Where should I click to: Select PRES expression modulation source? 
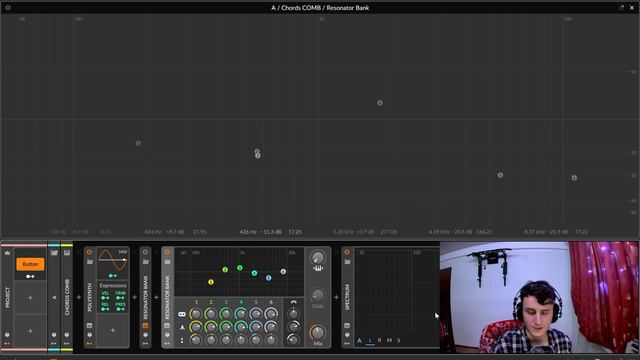(120, 307)
